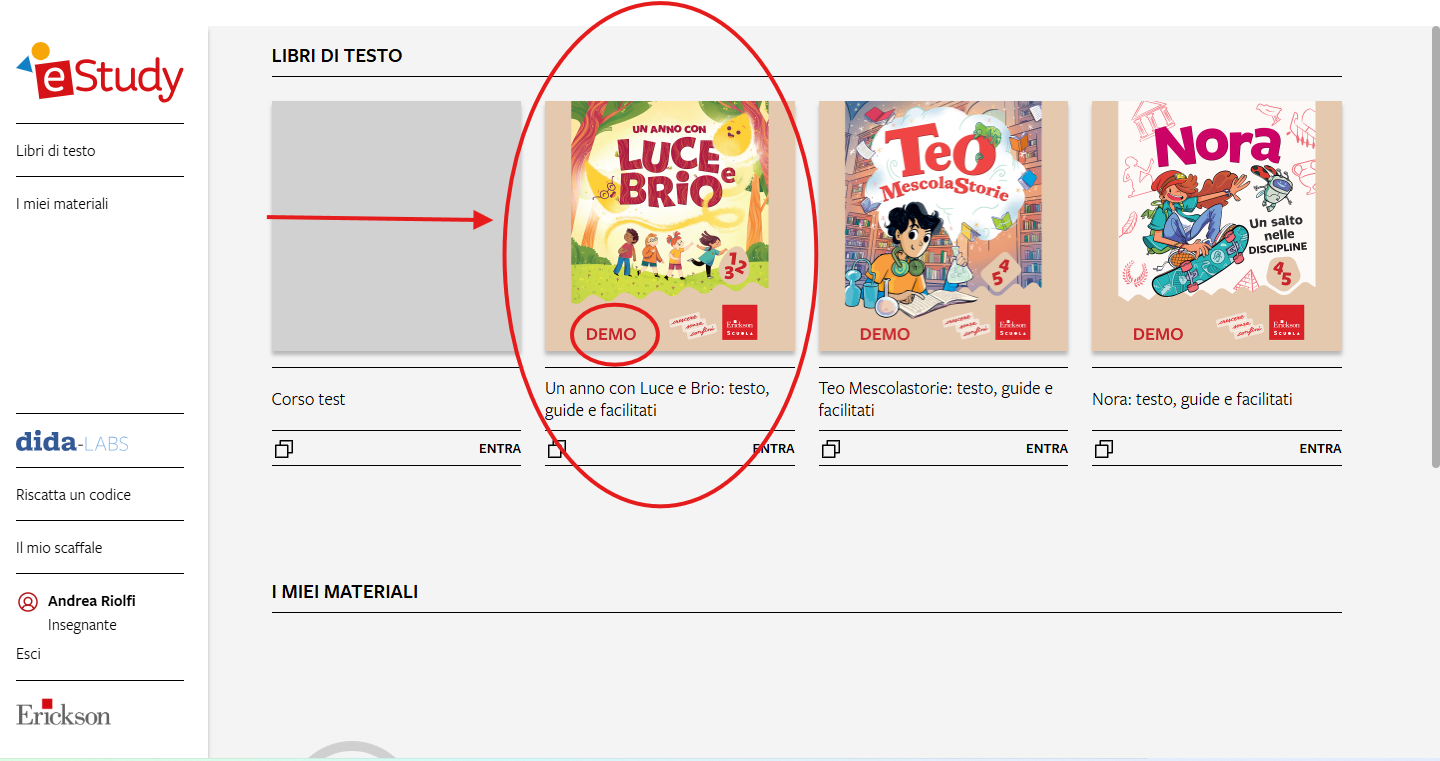Click the copy icon under Corso test
Viewport: 1440px width, 761px height.
(283, 449)
